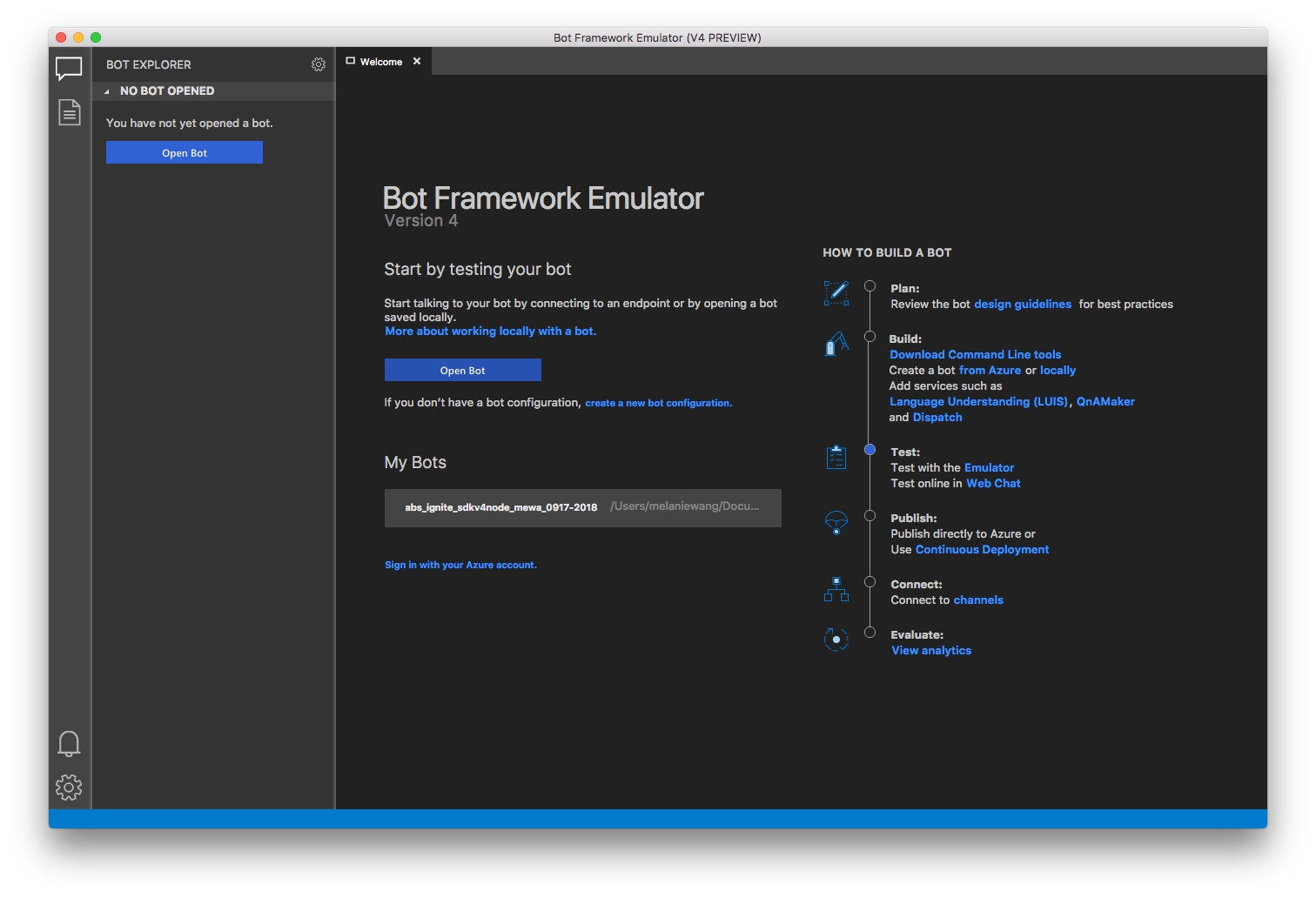Click Open Bot under Start by testing your bot
The image size is (1316, 898).
[462, 370]
